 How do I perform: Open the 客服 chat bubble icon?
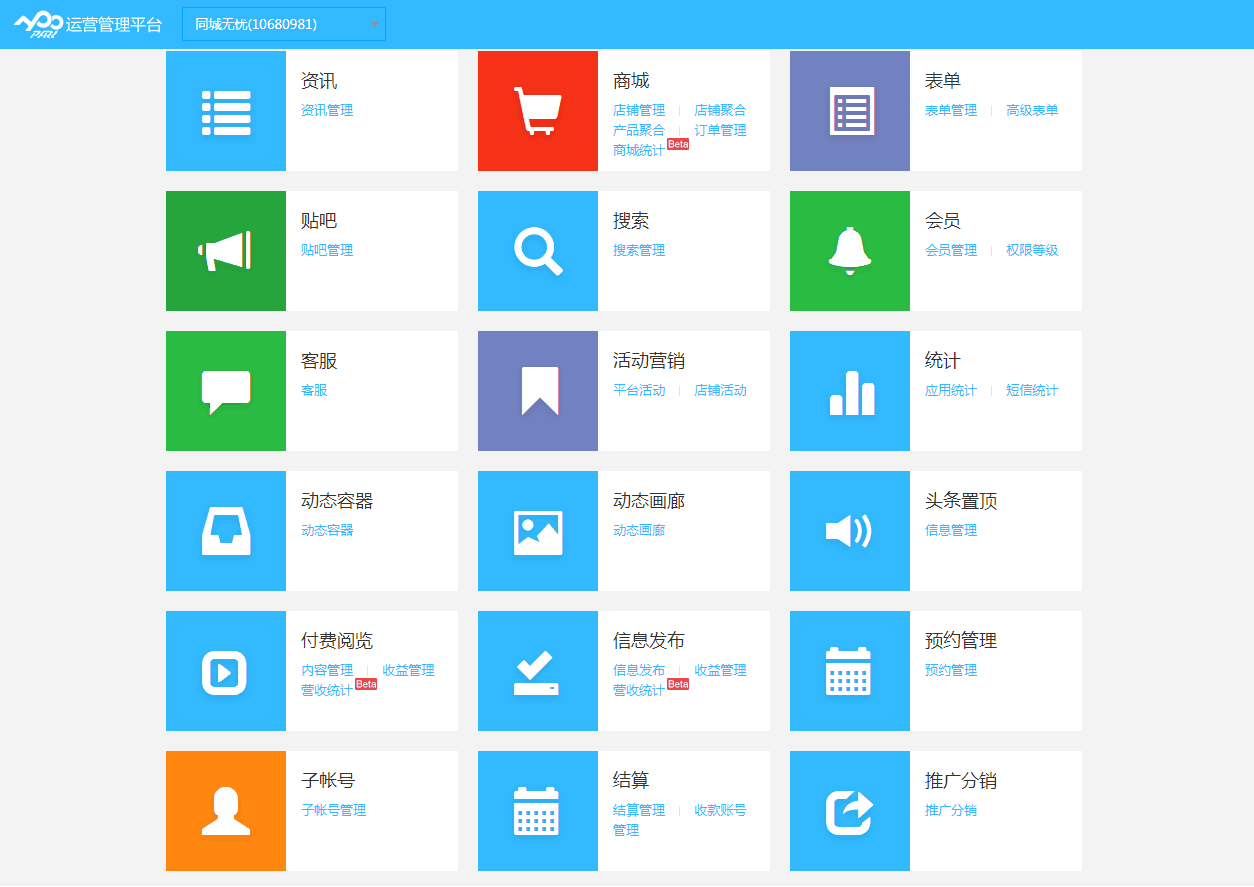225,390
